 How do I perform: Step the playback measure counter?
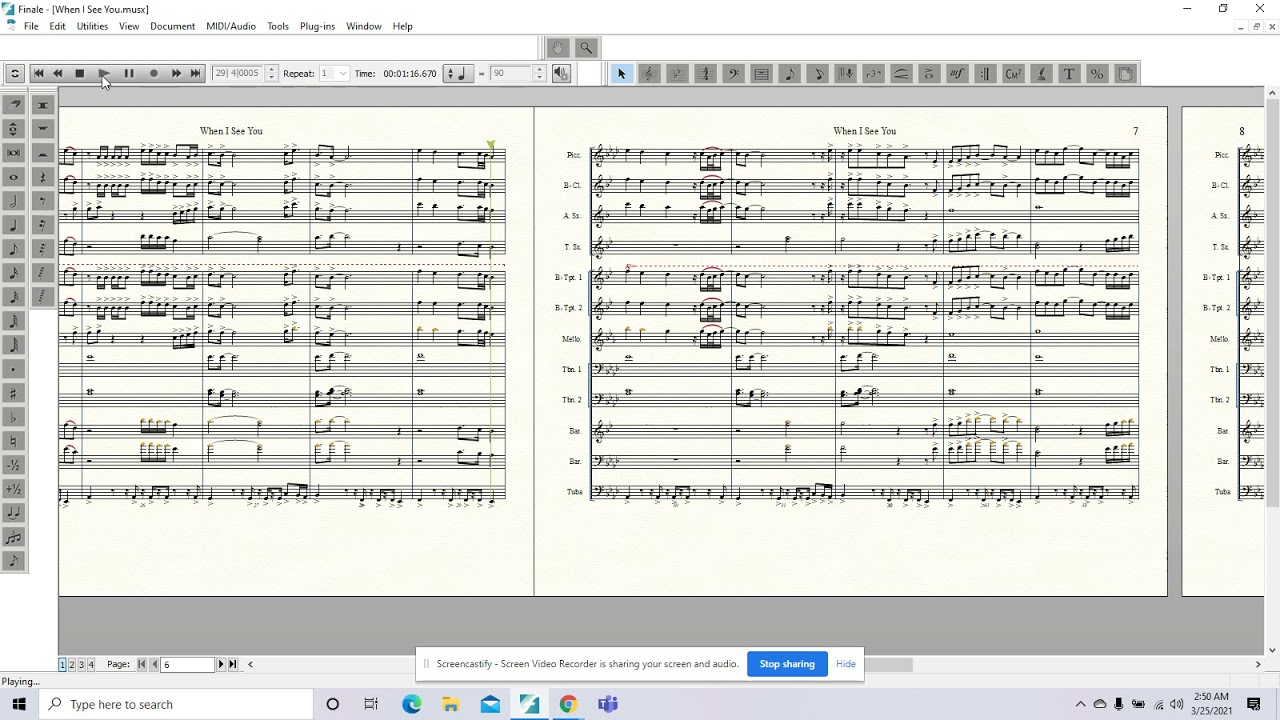pos(271,73)
